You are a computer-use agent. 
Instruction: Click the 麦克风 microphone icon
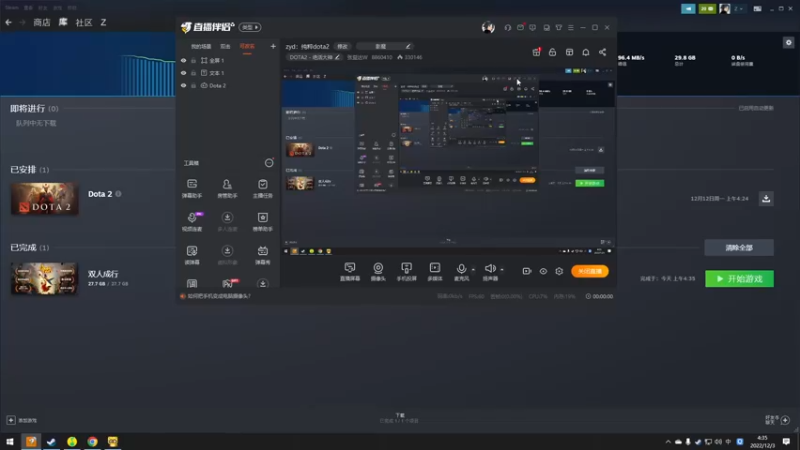pos(461,268)
